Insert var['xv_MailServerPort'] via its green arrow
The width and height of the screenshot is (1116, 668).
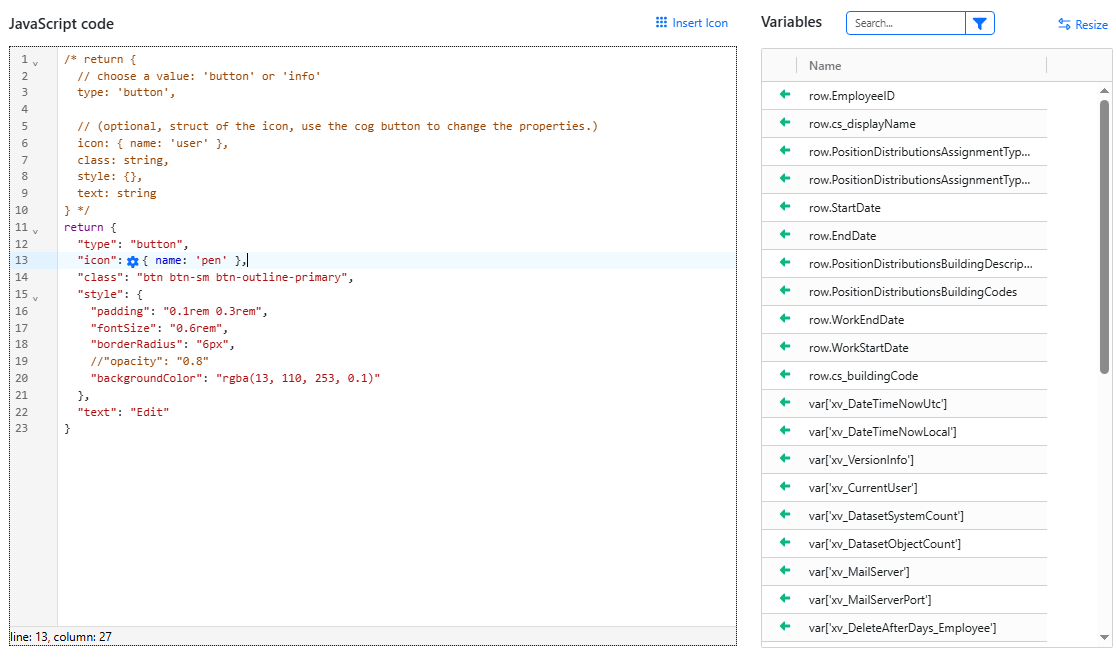(785, 598)
